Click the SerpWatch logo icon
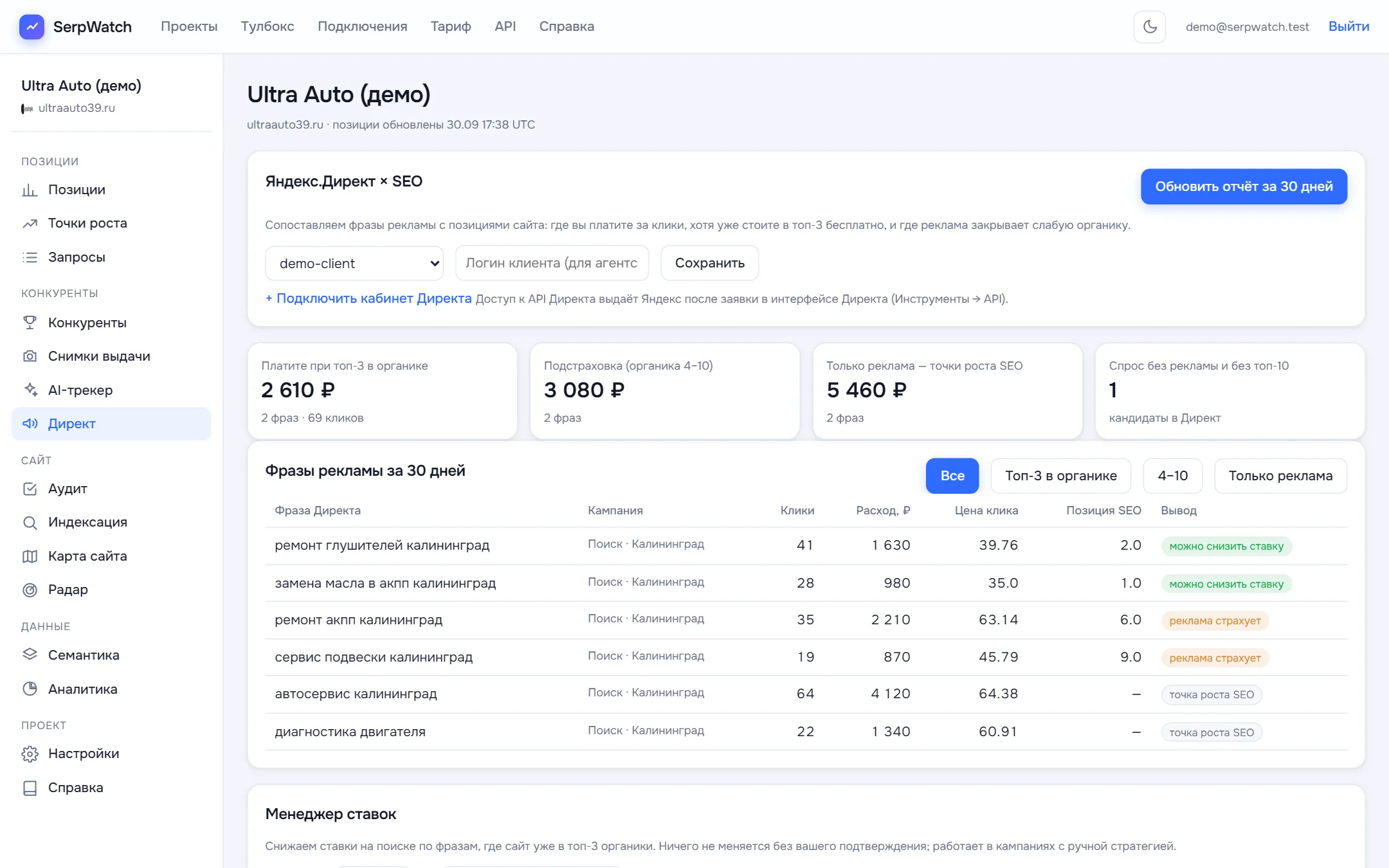This screenshot has width=1389, height=868. point(32,26)
